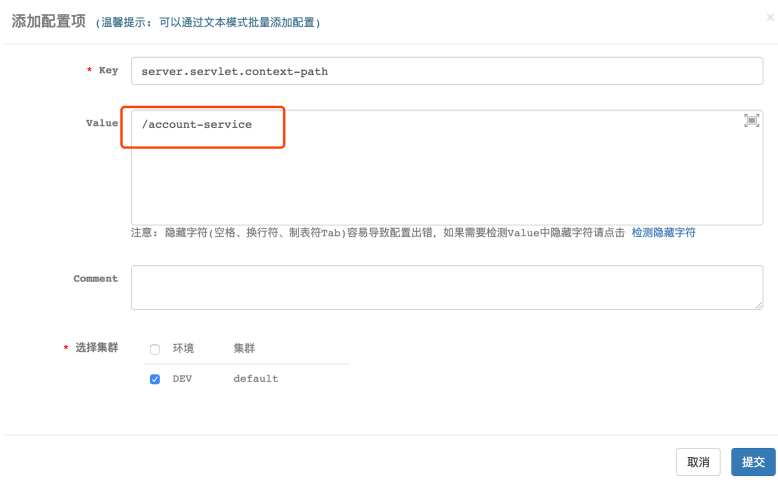Viewport: 778px width, 488px height.
Task: Click the fullscreen expand icon in Value box
Action: click(x=751, y=121)
